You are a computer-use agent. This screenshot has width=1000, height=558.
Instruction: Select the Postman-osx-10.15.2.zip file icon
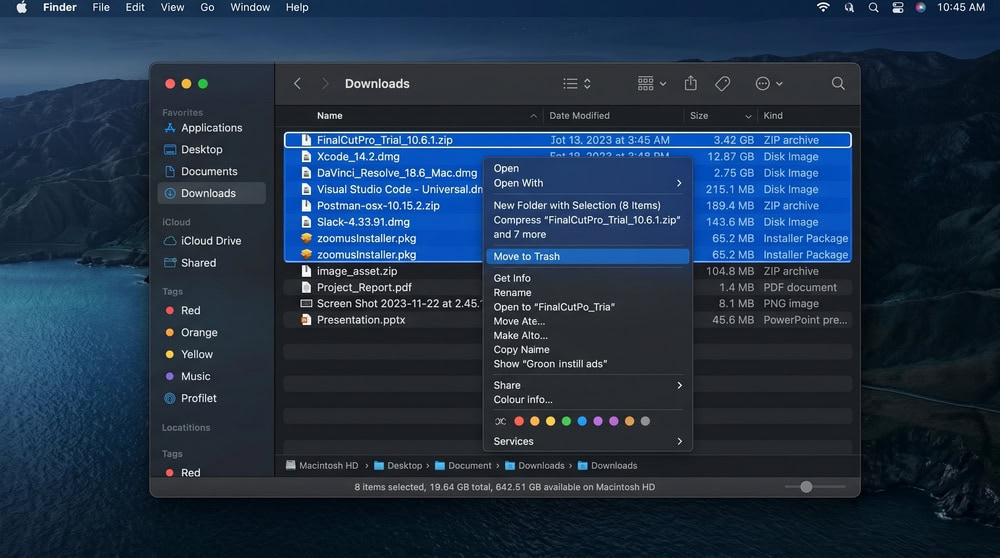pos(306,205)
